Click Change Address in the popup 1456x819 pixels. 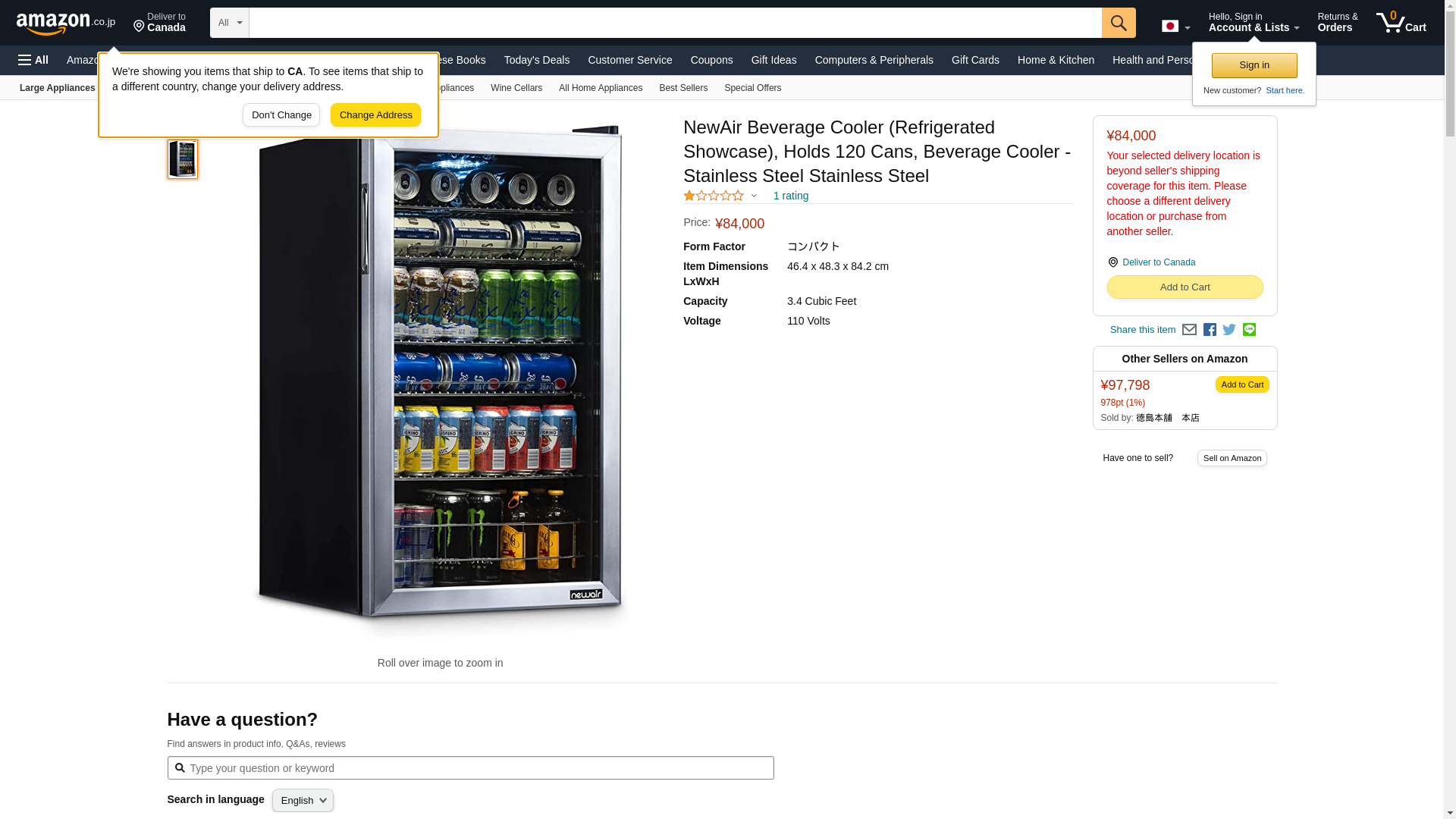pyautogui.click(x=375, y=115)
